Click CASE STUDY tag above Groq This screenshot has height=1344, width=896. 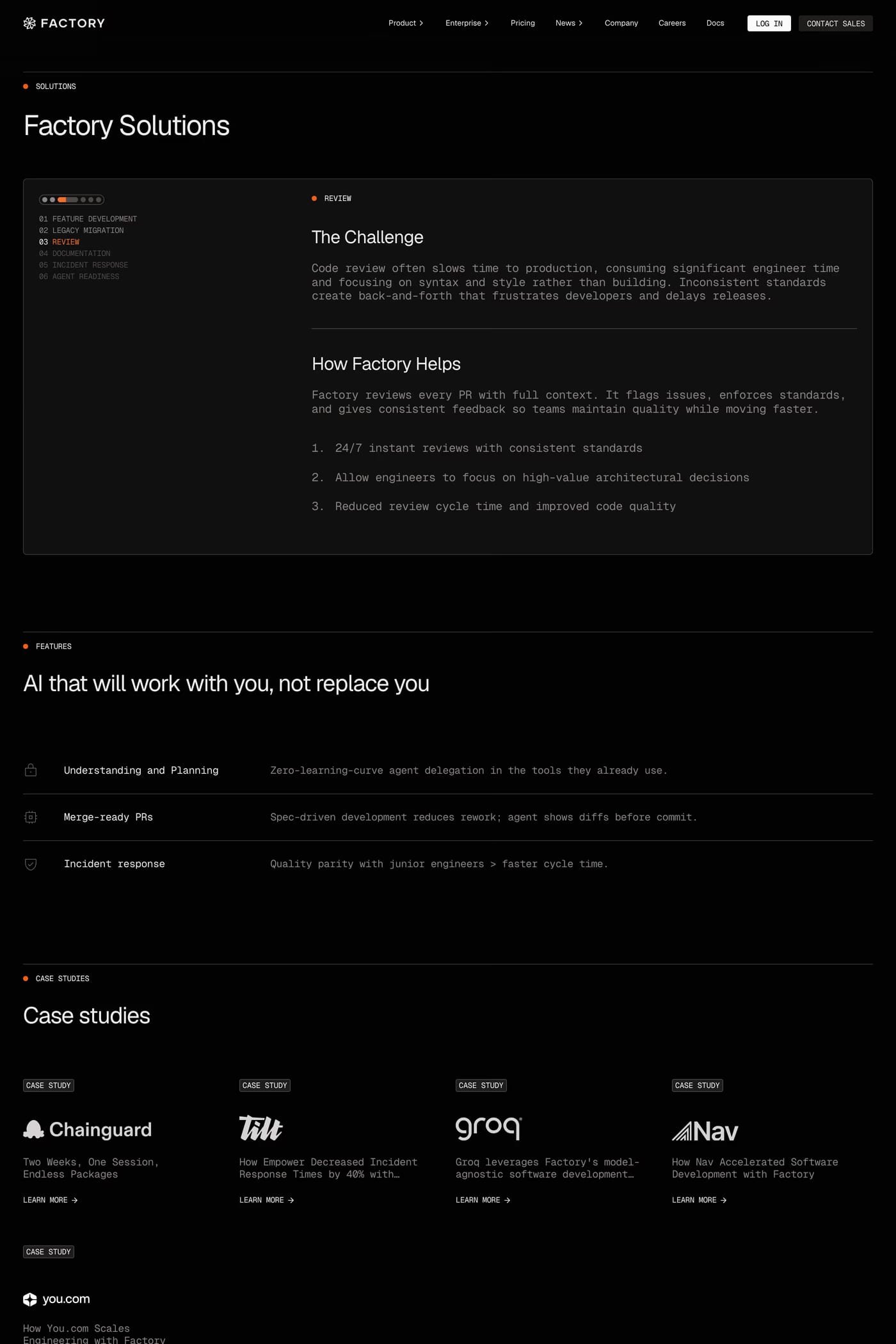click(x=481, y=1085)
